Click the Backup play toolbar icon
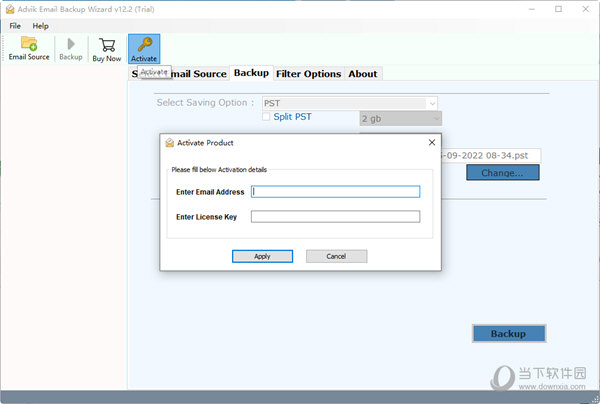The image size is (600, 404). (71, 48)
